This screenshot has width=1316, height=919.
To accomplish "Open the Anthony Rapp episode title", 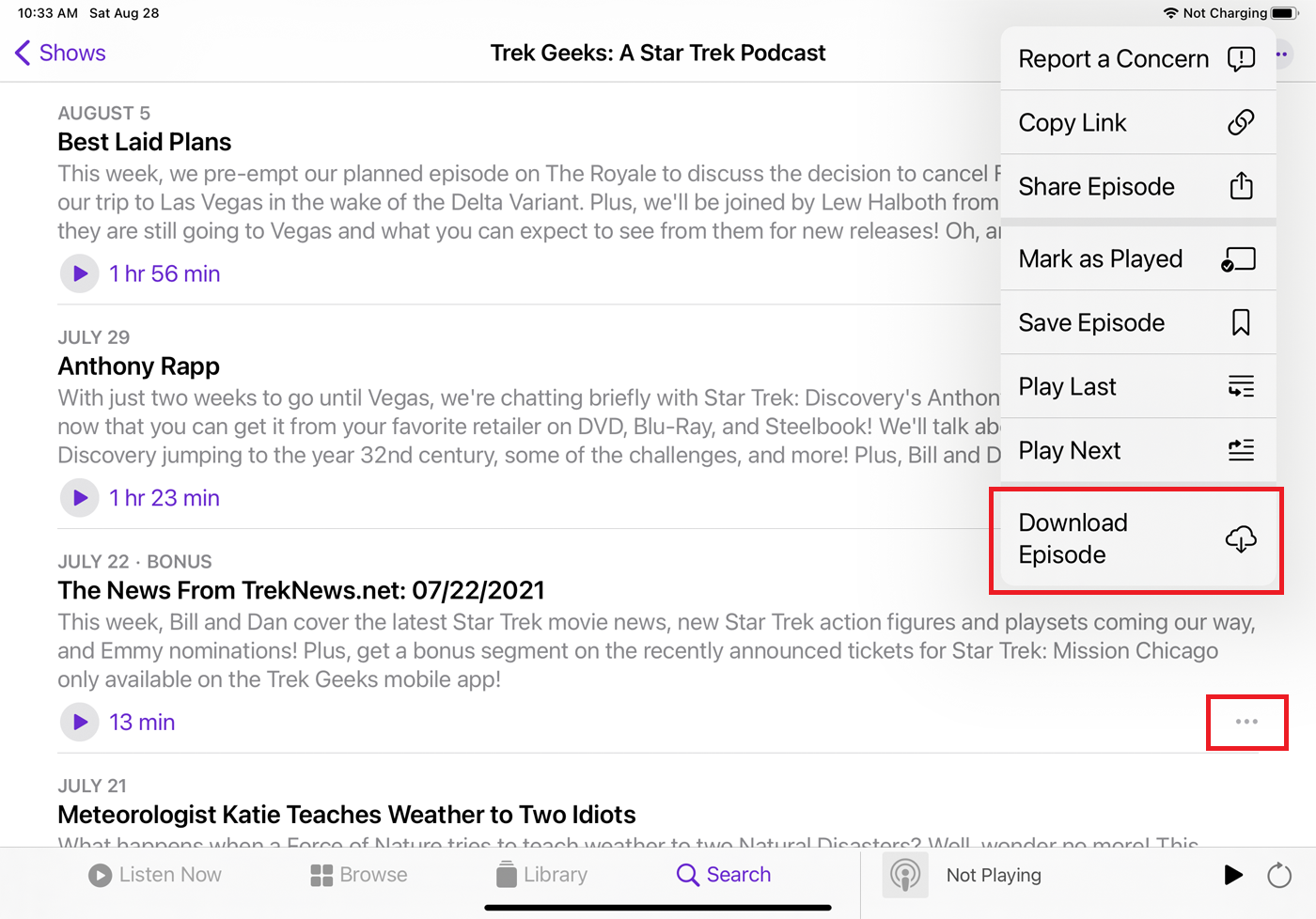I will click(x=139, y=366).
